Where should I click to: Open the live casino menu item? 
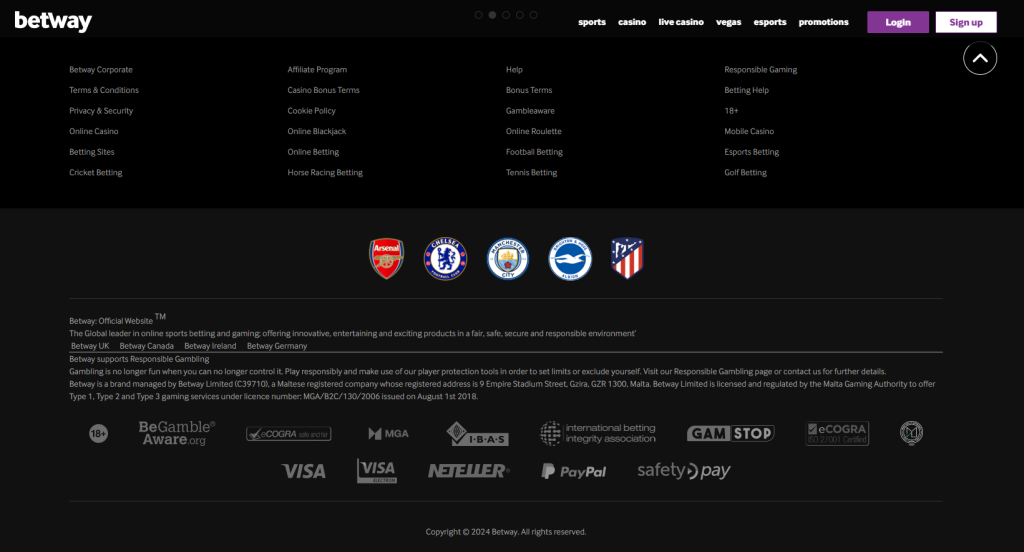point(680,22)
